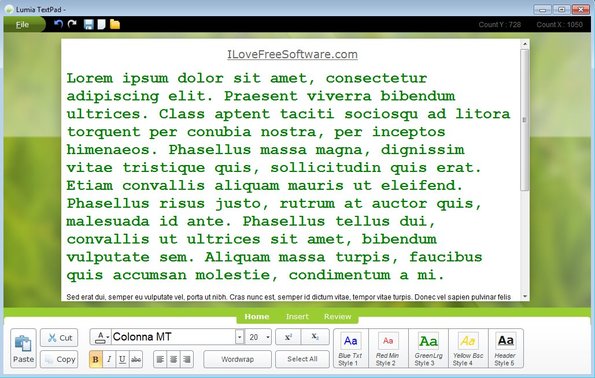Open a file with the folder icon
Viewport: 595px width, 378px height.
115,25
